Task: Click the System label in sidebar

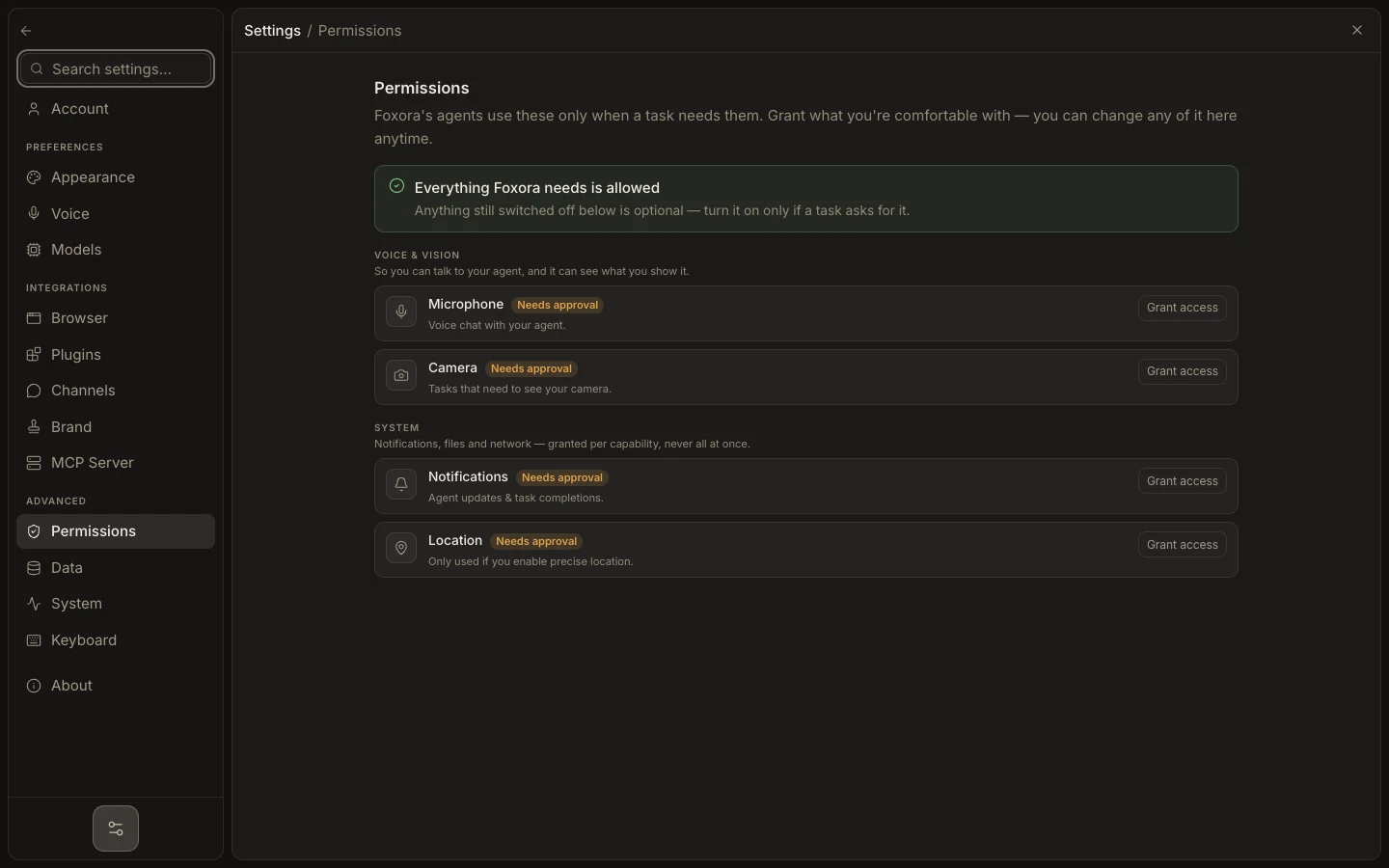Action: tap(76, 604)
